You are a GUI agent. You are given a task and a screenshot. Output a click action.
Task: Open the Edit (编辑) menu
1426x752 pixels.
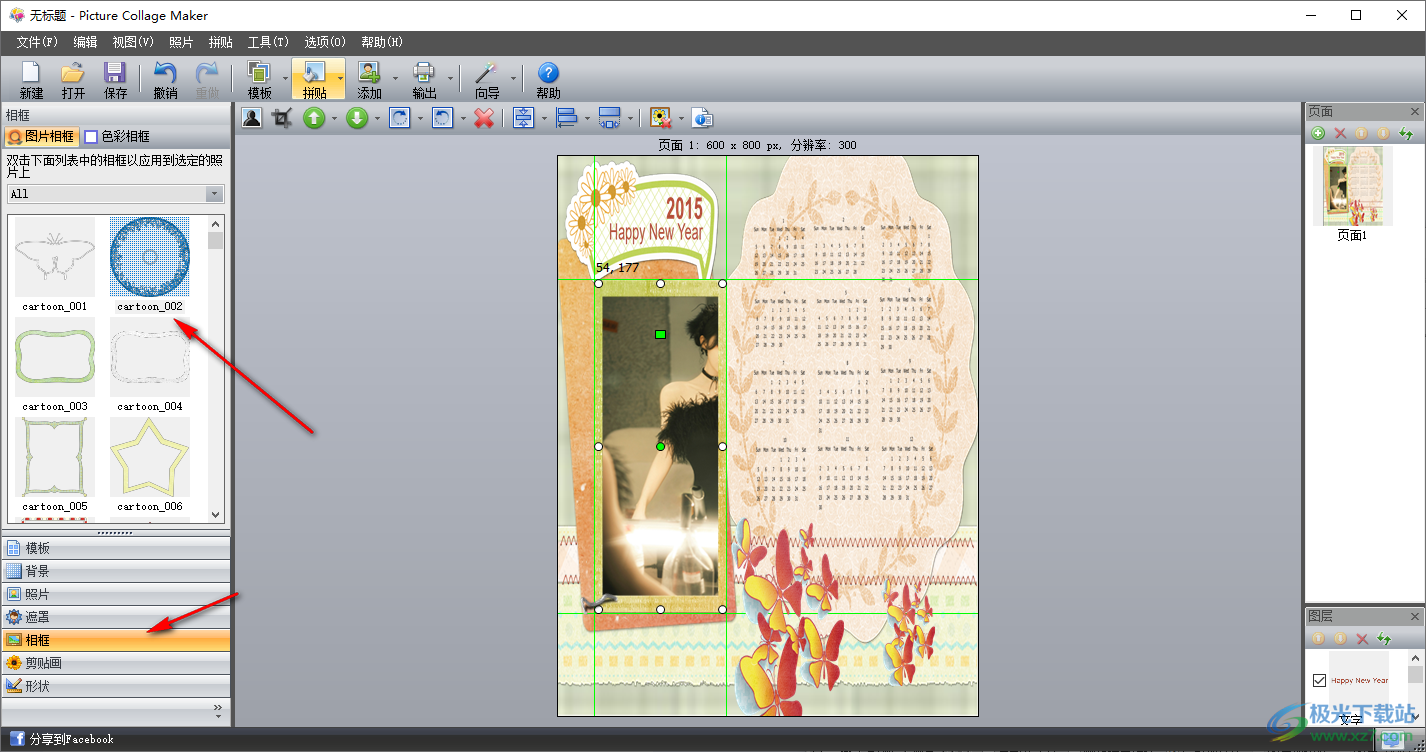[85, 42]
